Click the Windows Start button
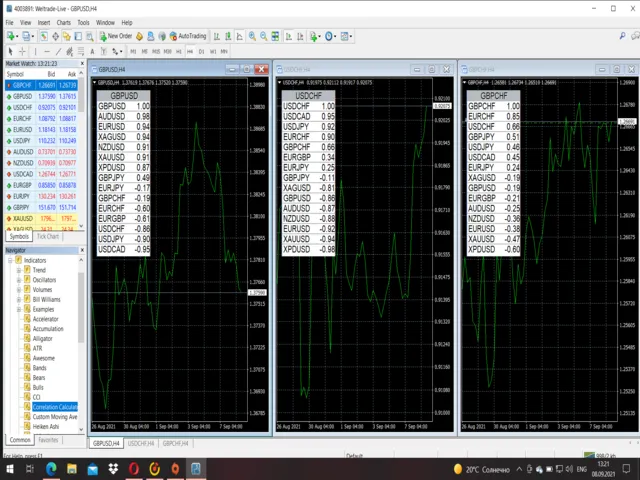The height and width of the screenshot is (480, 640). (x=8, y=468)
